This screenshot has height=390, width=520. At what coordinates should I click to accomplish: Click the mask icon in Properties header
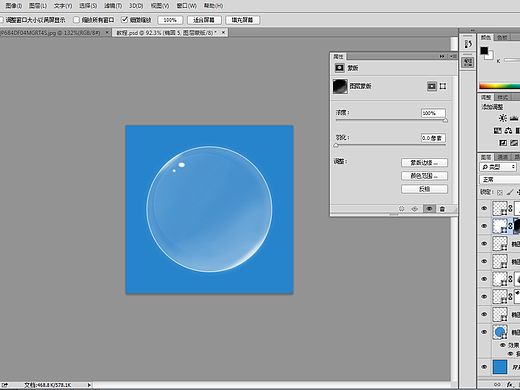[339, 68]
